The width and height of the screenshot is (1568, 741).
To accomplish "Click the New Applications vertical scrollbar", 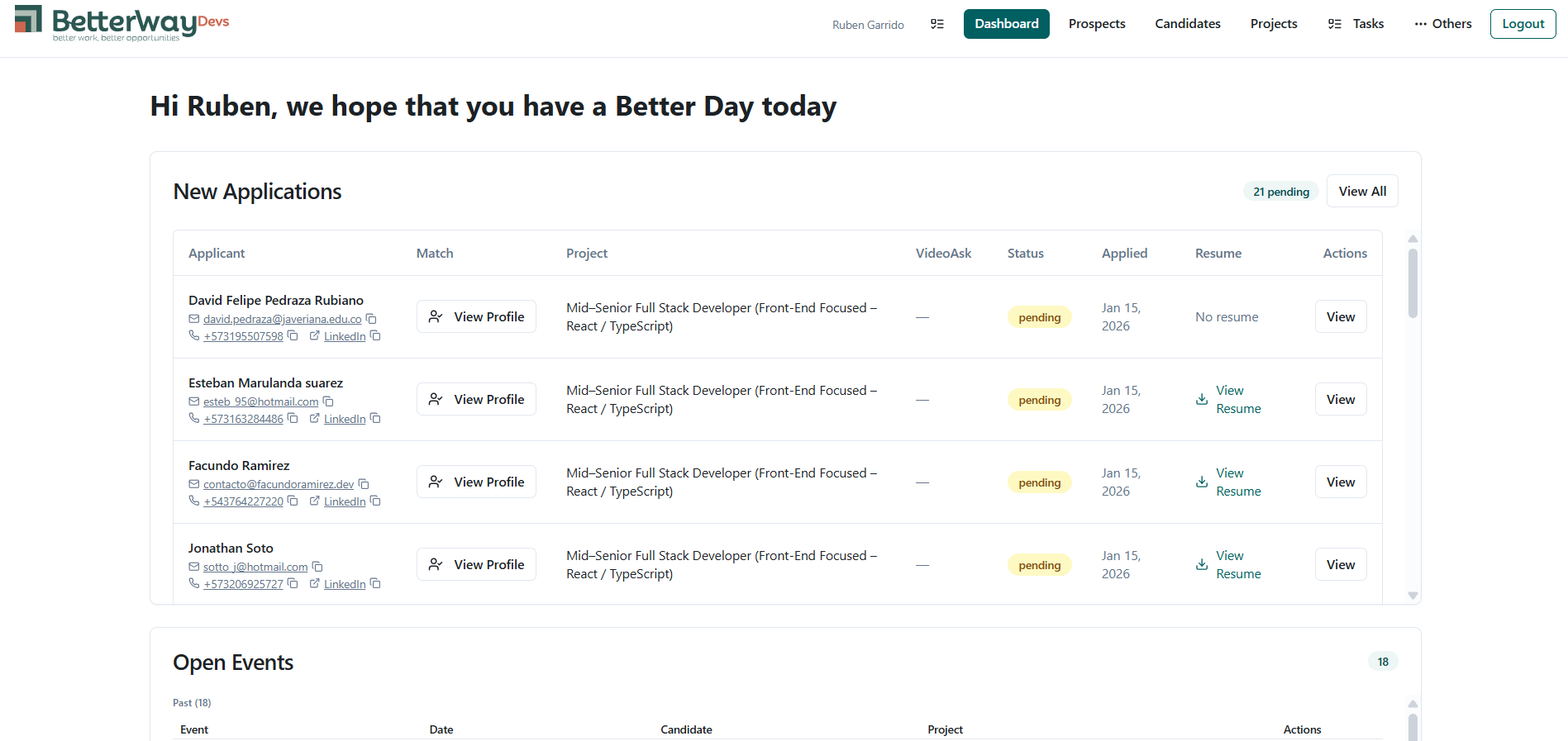I will pyautogui.click(x=1413, y=283).
